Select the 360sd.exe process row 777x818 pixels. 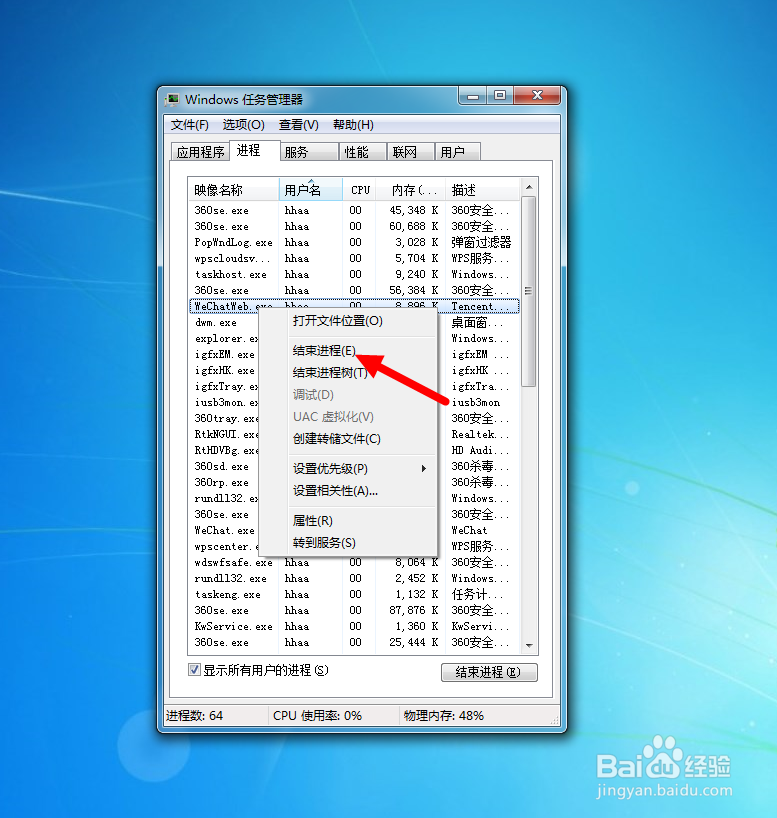point(354,466)
